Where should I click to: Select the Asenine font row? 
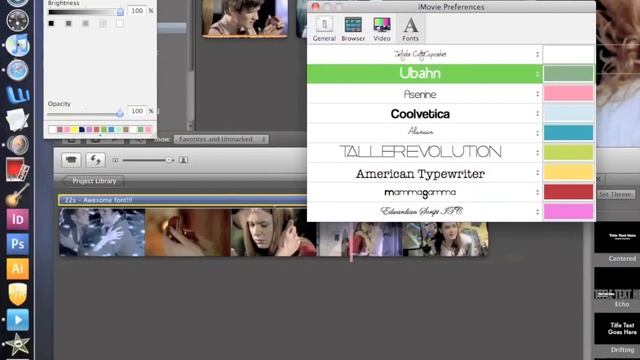point(424,94)
